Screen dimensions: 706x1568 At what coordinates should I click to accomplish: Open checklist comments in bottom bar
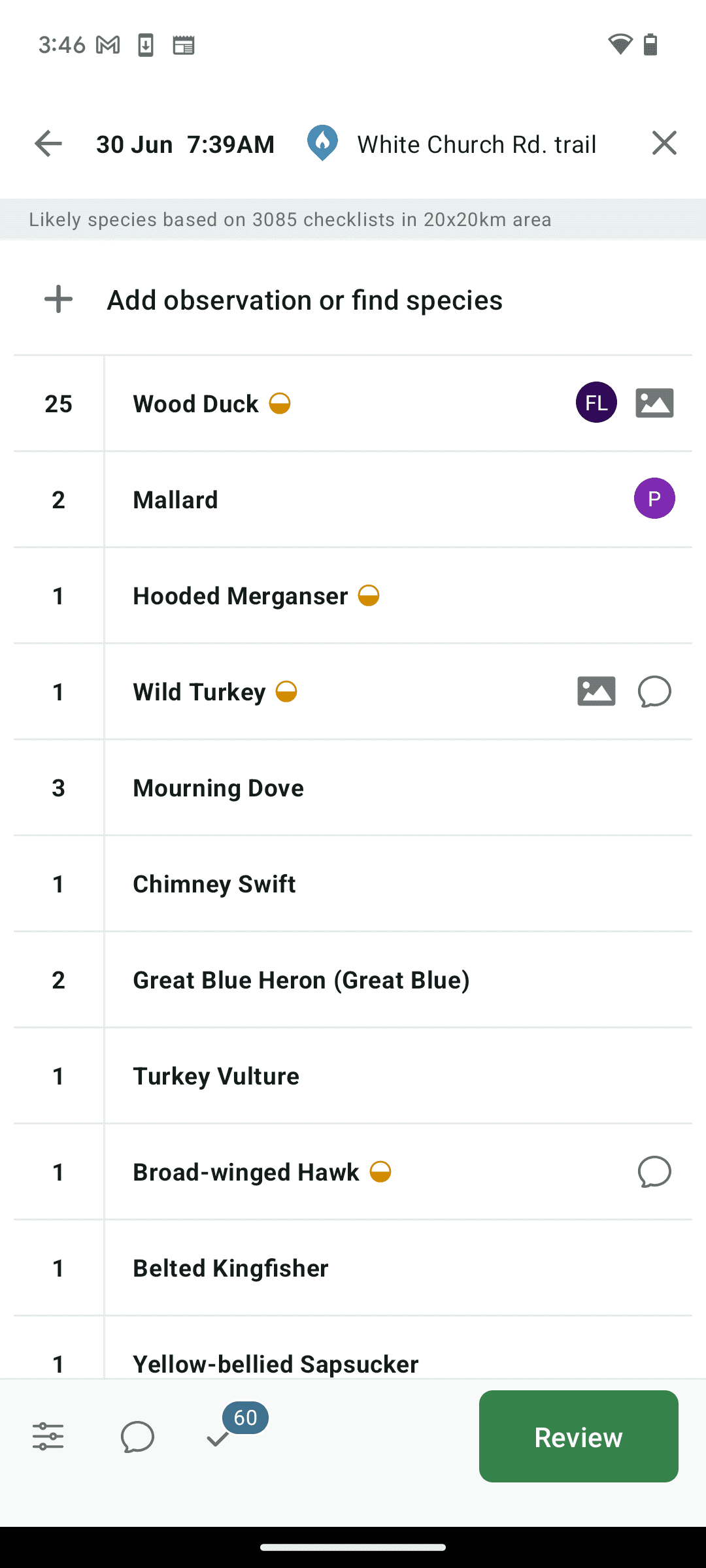(137, 1437)
